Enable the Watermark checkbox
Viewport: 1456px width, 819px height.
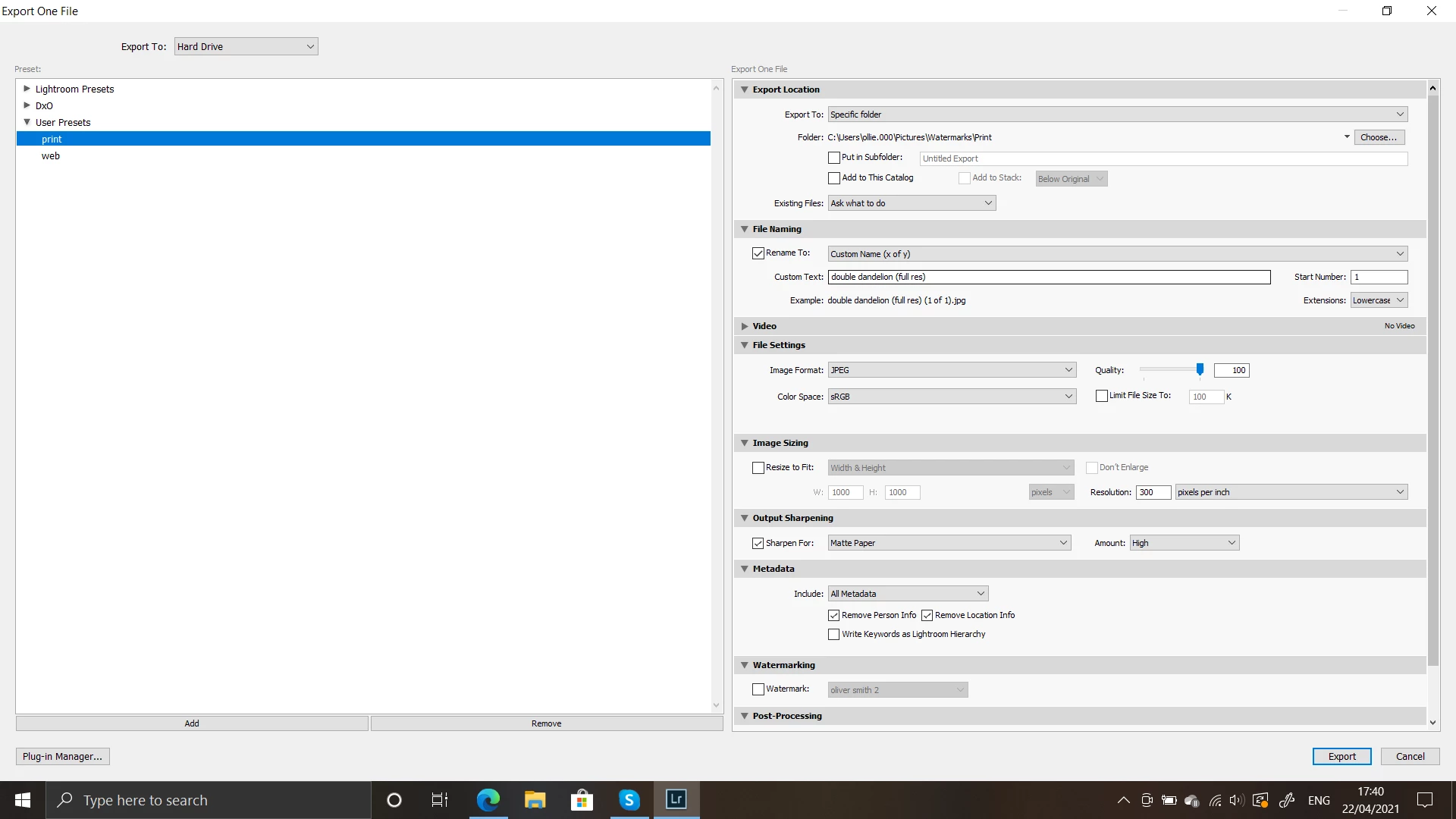tap(758, 689)
